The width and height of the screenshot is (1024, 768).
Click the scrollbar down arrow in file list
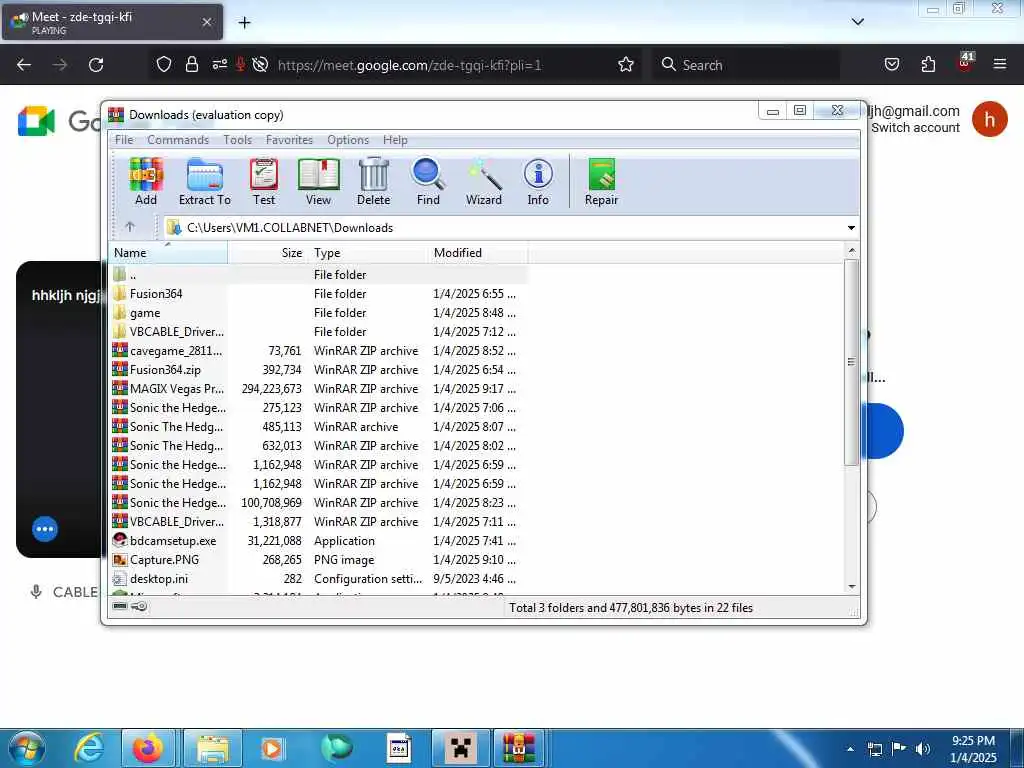(851, 586)
